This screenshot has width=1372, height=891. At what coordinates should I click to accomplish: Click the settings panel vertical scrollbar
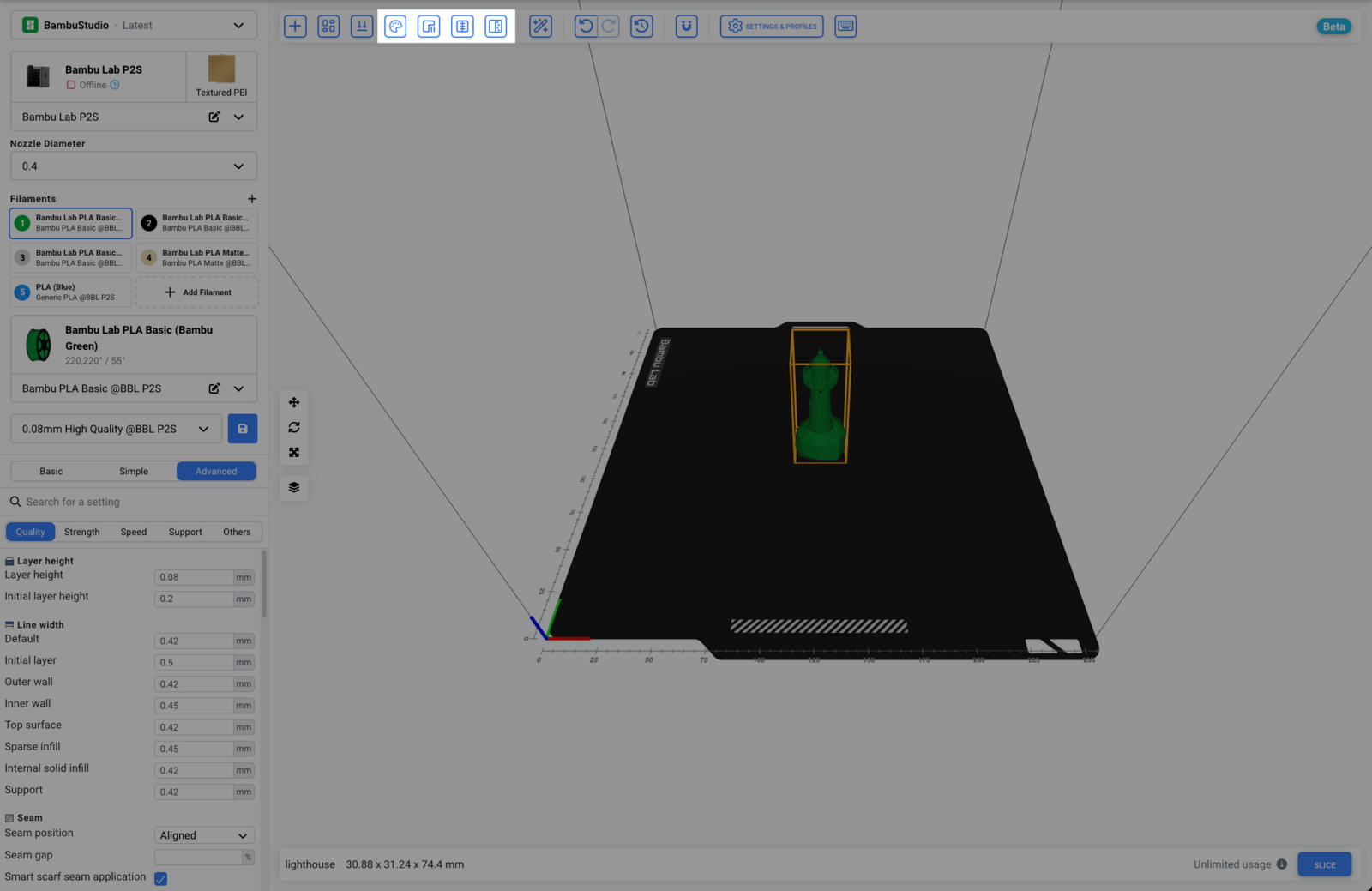(264, 585)
